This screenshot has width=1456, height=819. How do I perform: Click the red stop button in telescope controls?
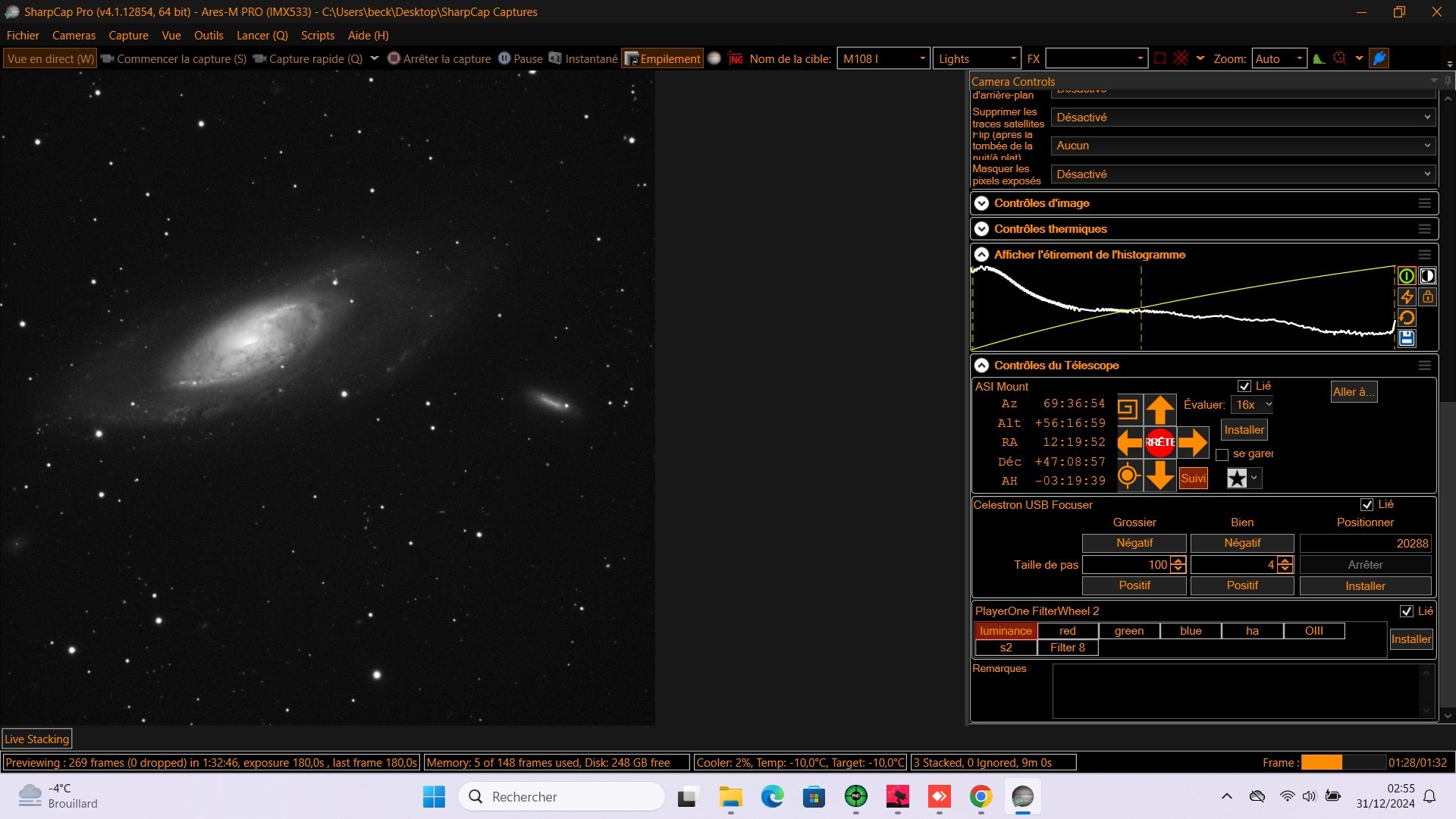[x=1159, y=442]
